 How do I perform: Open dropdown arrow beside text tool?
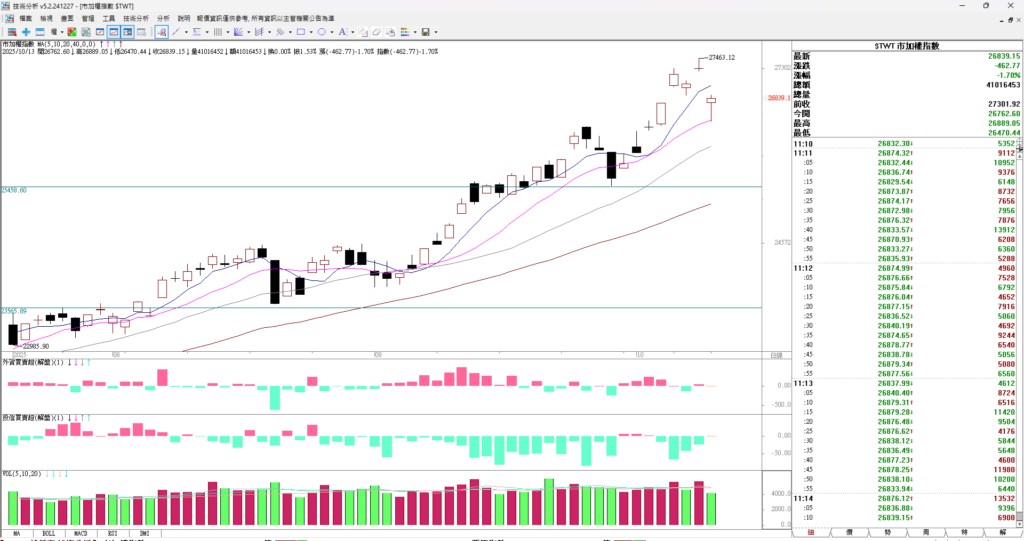352,32
